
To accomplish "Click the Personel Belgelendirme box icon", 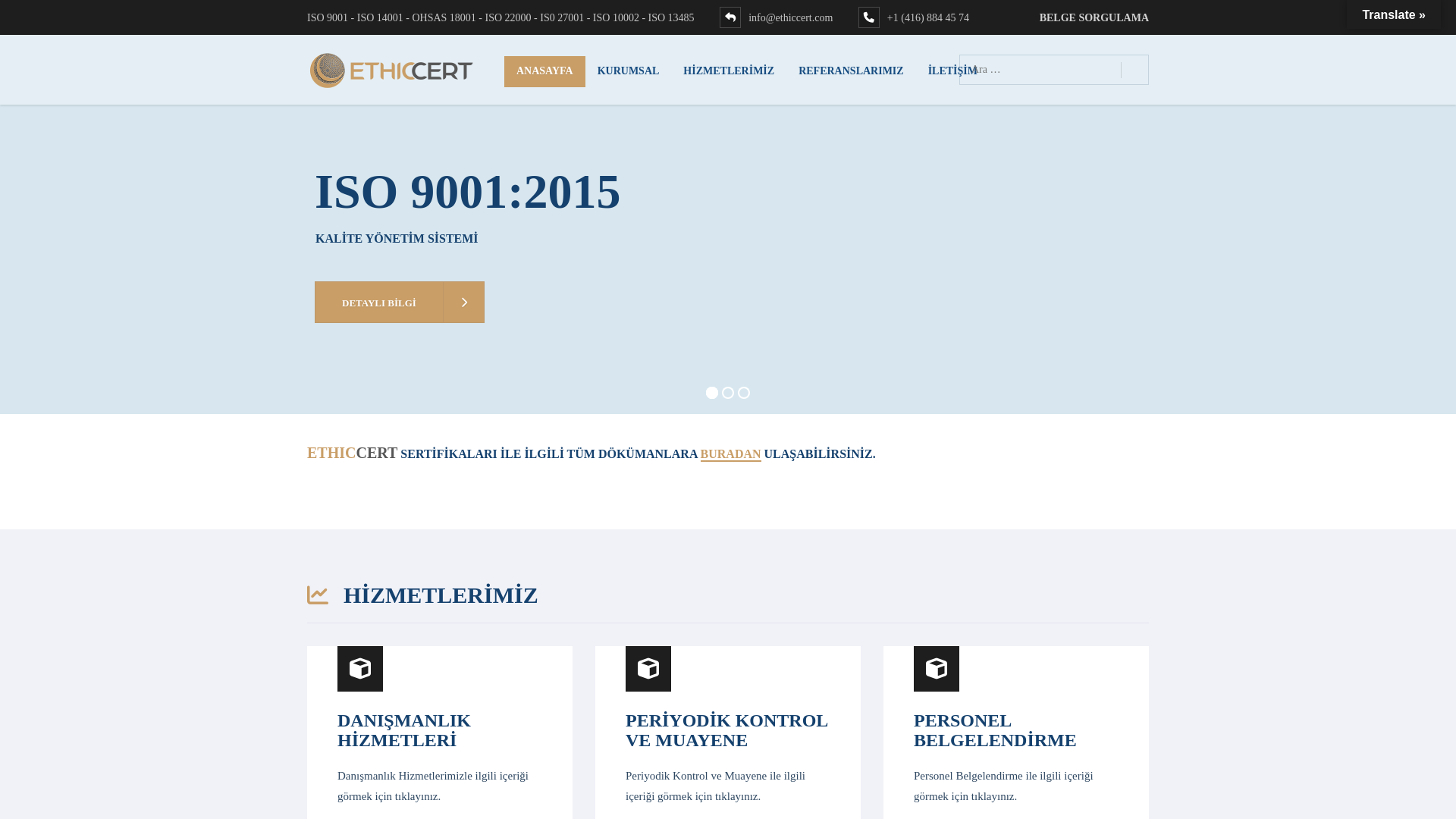I will coord(937,669).
